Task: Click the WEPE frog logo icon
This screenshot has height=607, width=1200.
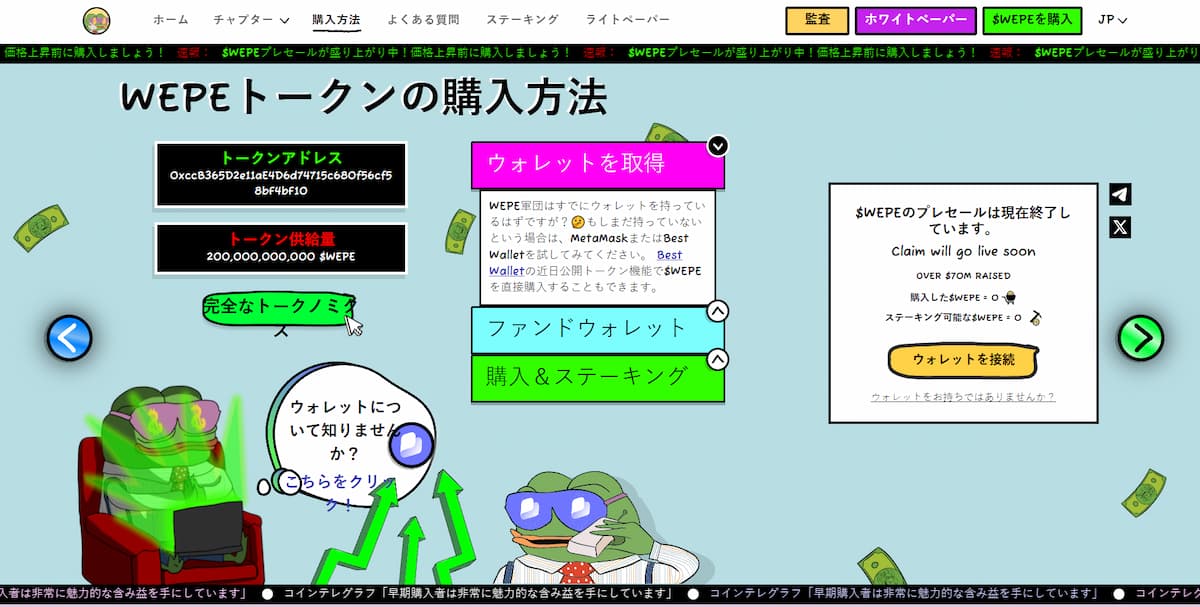Action: click(x=97, y=20)
